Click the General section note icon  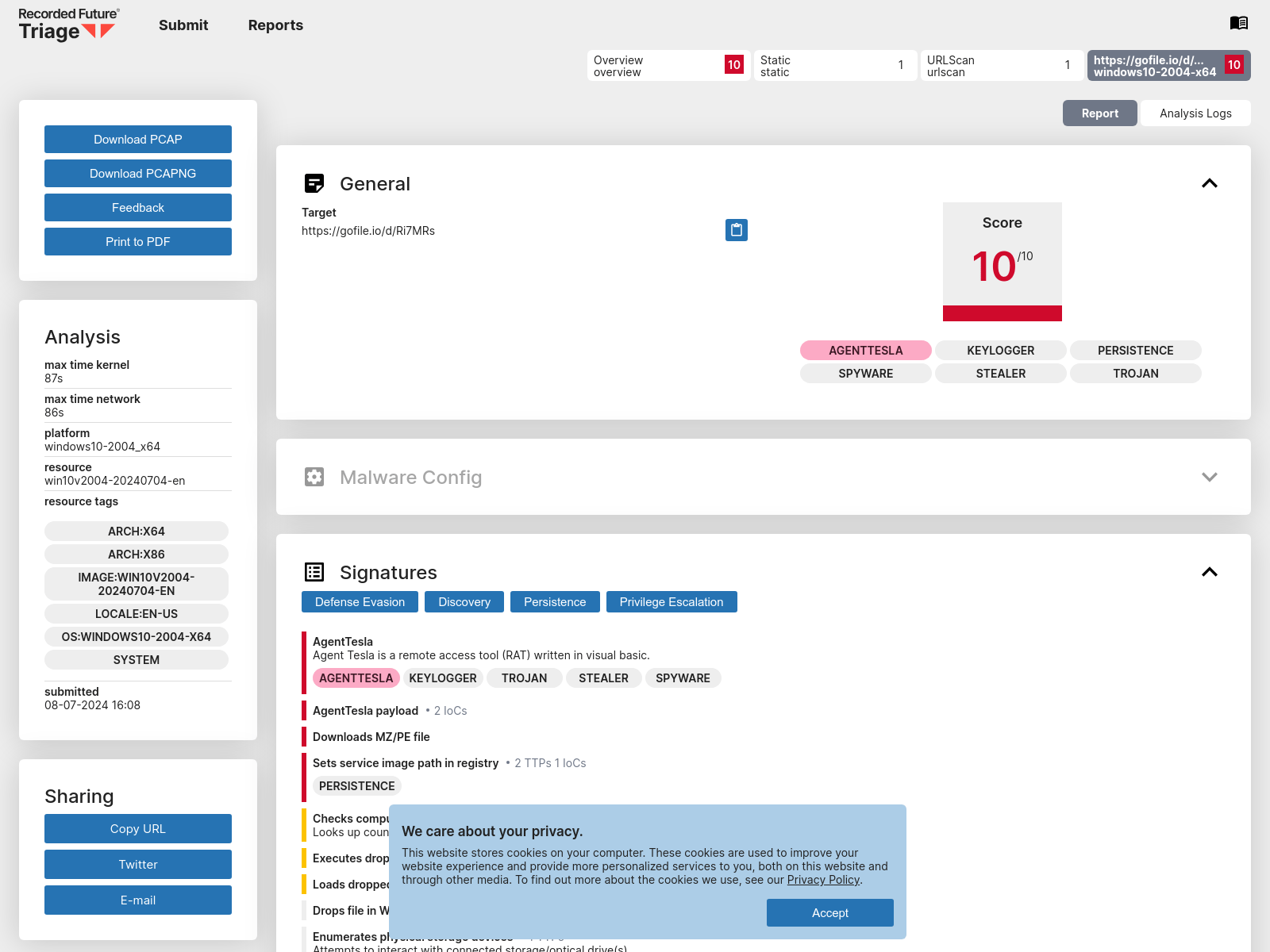(x=314, y=183)
